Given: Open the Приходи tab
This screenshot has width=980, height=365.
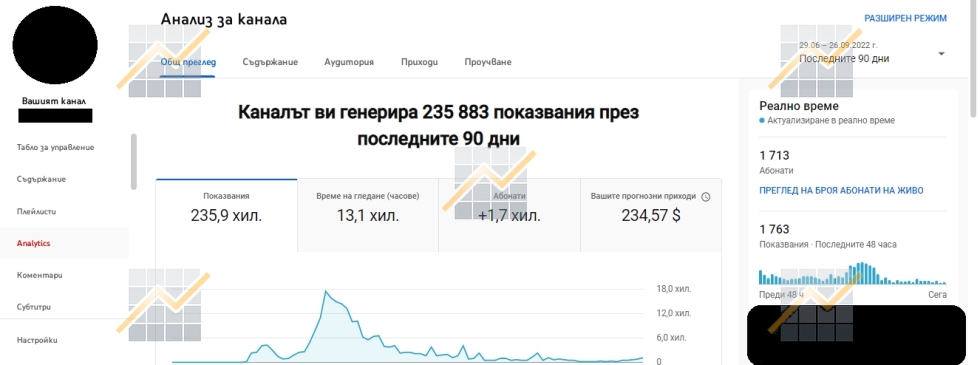Looking at the screenshot, I should pos(419,62).
